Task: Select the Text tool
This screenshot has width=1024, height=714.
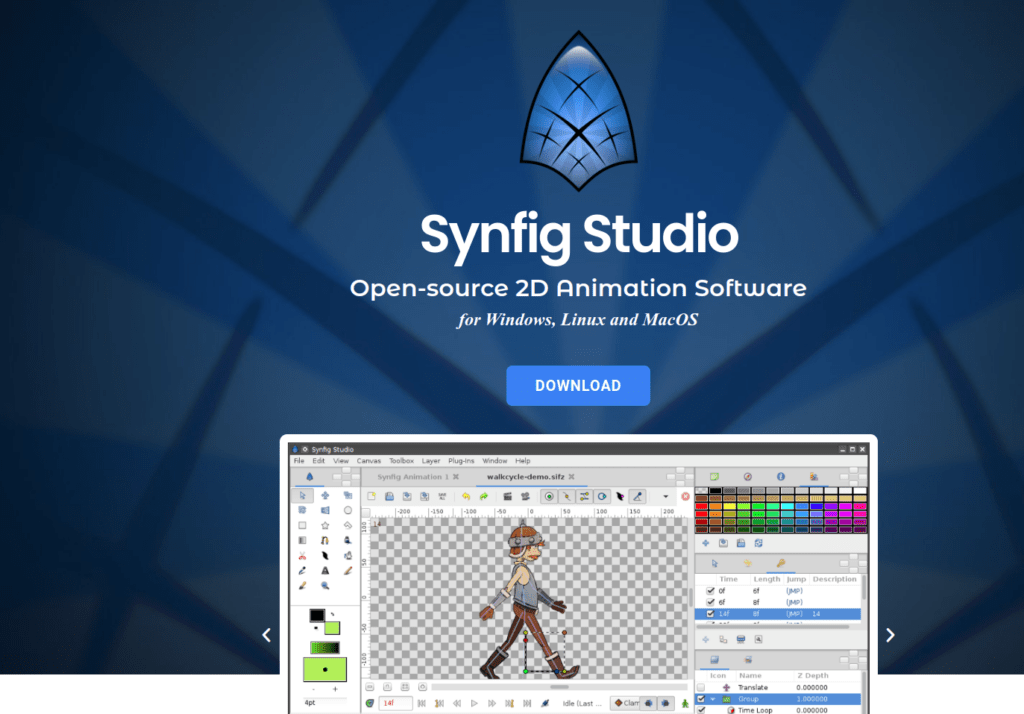Action: (x=325, y=571)
